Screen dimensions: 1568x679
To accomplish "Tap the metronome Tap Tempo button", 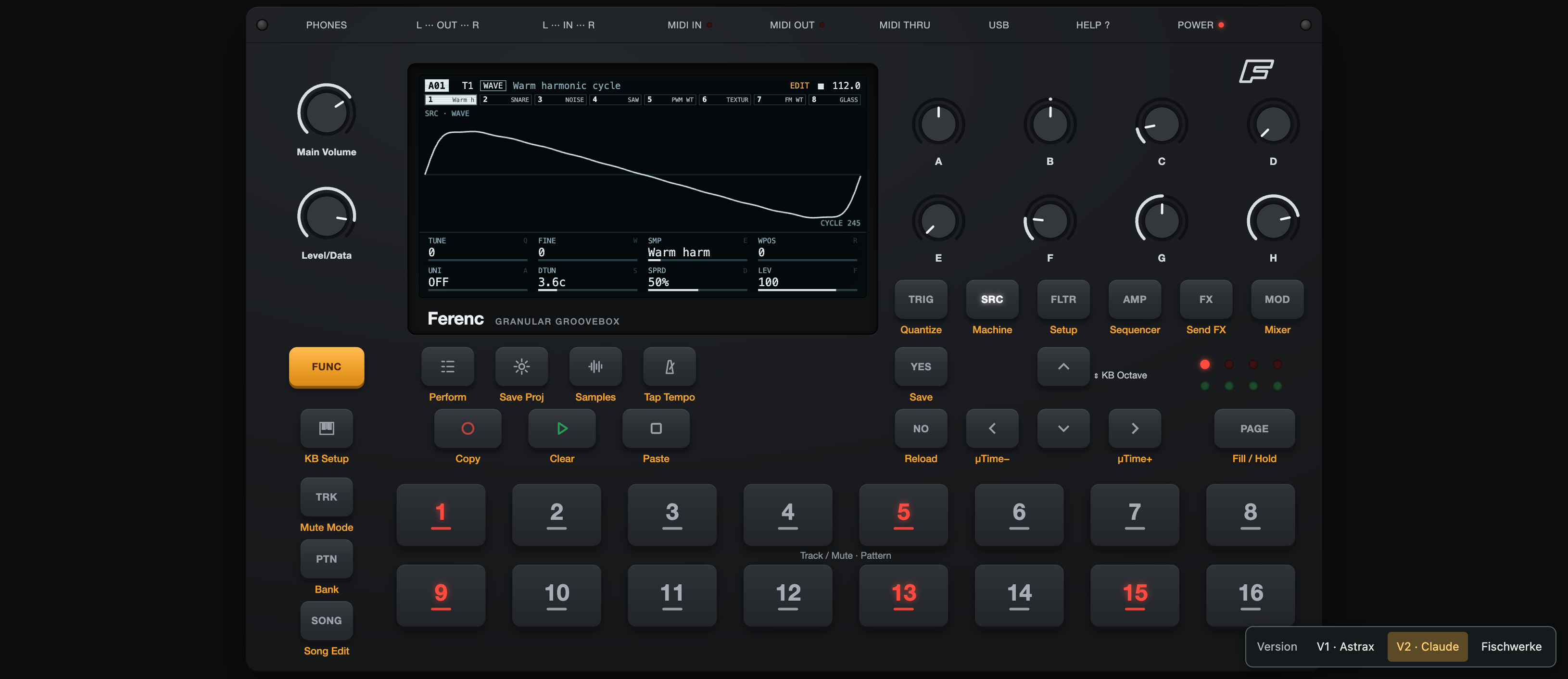I will coord(670,366).
